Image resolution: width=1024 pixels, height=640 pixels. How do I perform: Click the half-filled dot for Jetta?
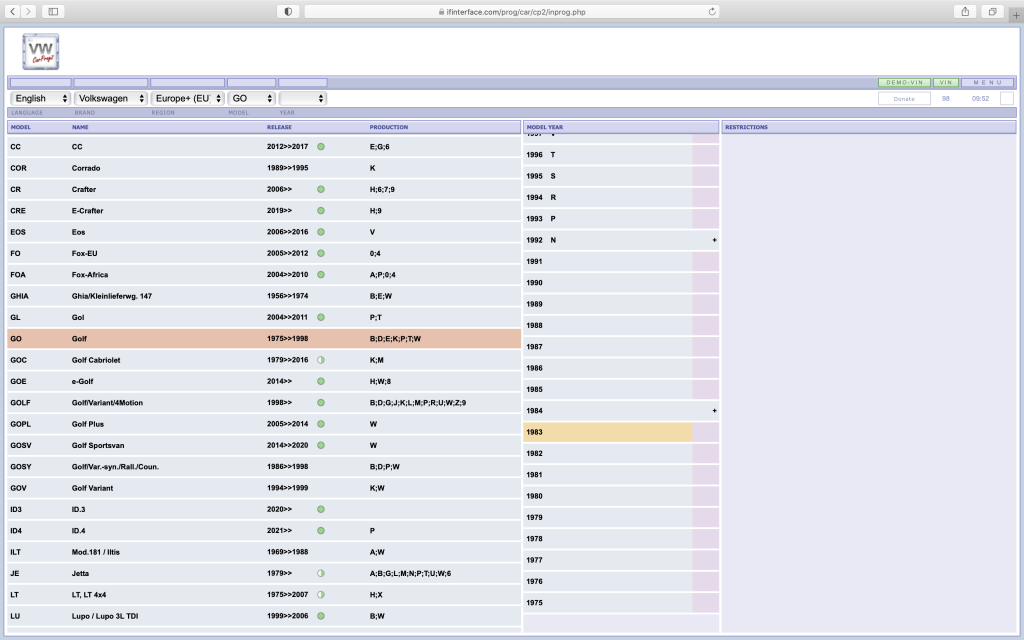[x=321, y=573]
